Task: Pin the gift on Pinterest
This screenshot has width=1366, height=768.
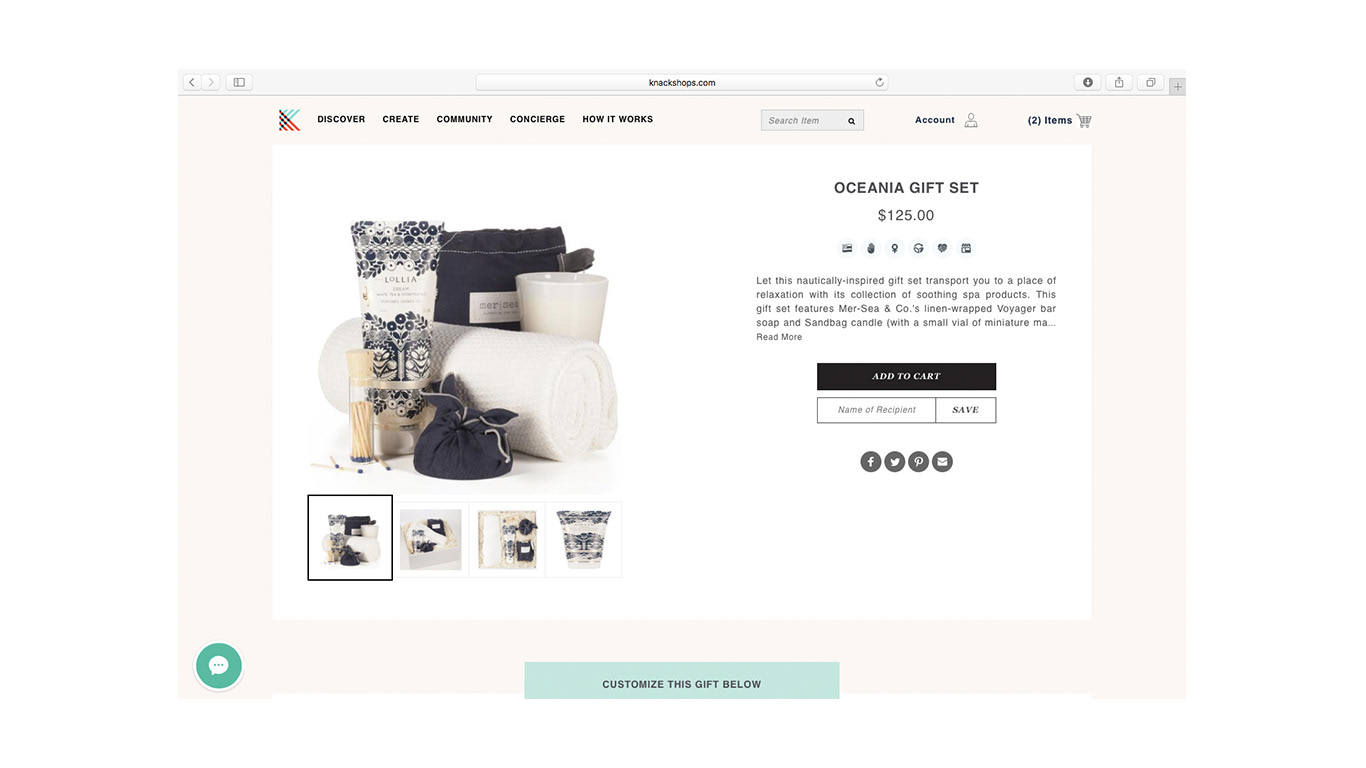Action: [918, 461]
